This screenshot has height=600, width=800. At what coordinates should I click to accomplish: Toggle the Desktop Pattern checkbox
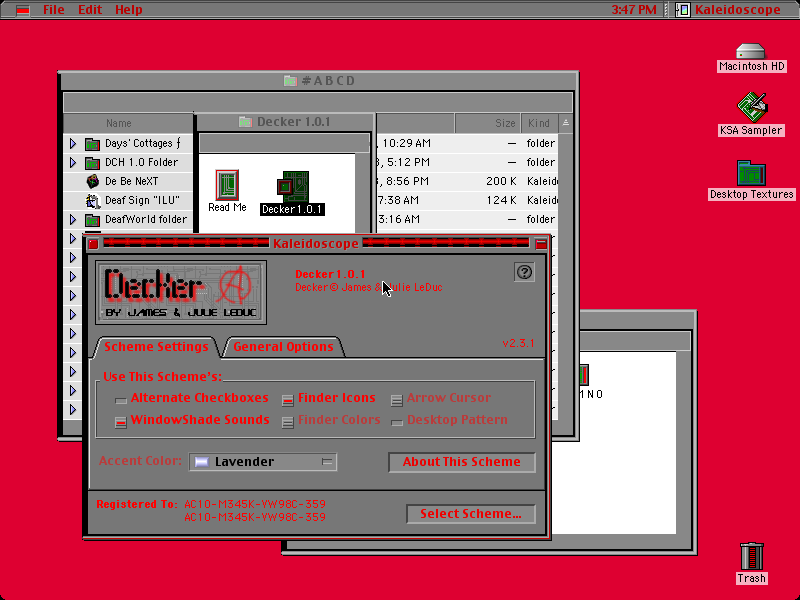396,422
